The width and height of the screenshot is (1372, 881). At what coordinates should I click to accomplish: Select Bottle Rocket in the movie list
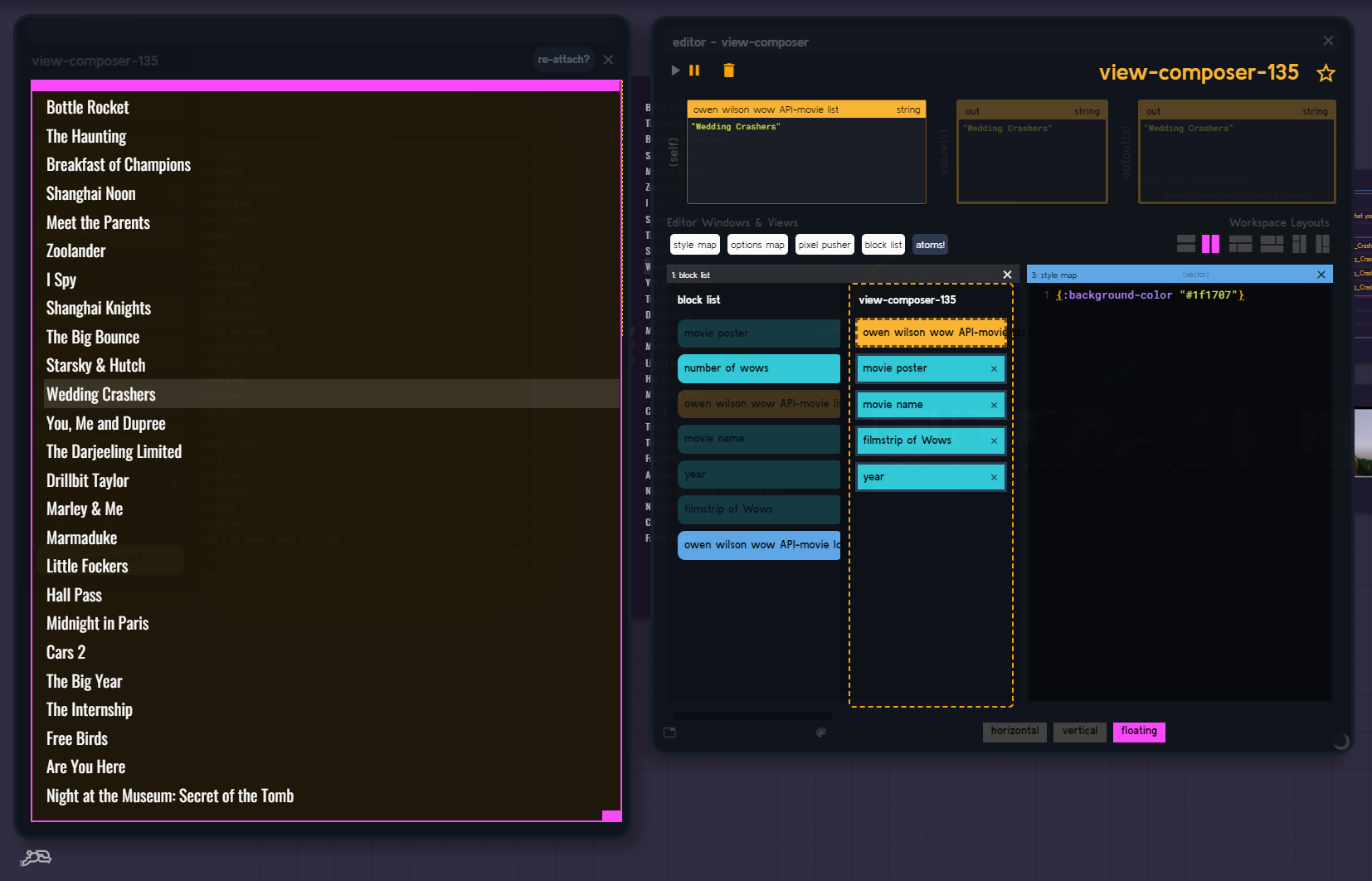[x=88, y=108]
